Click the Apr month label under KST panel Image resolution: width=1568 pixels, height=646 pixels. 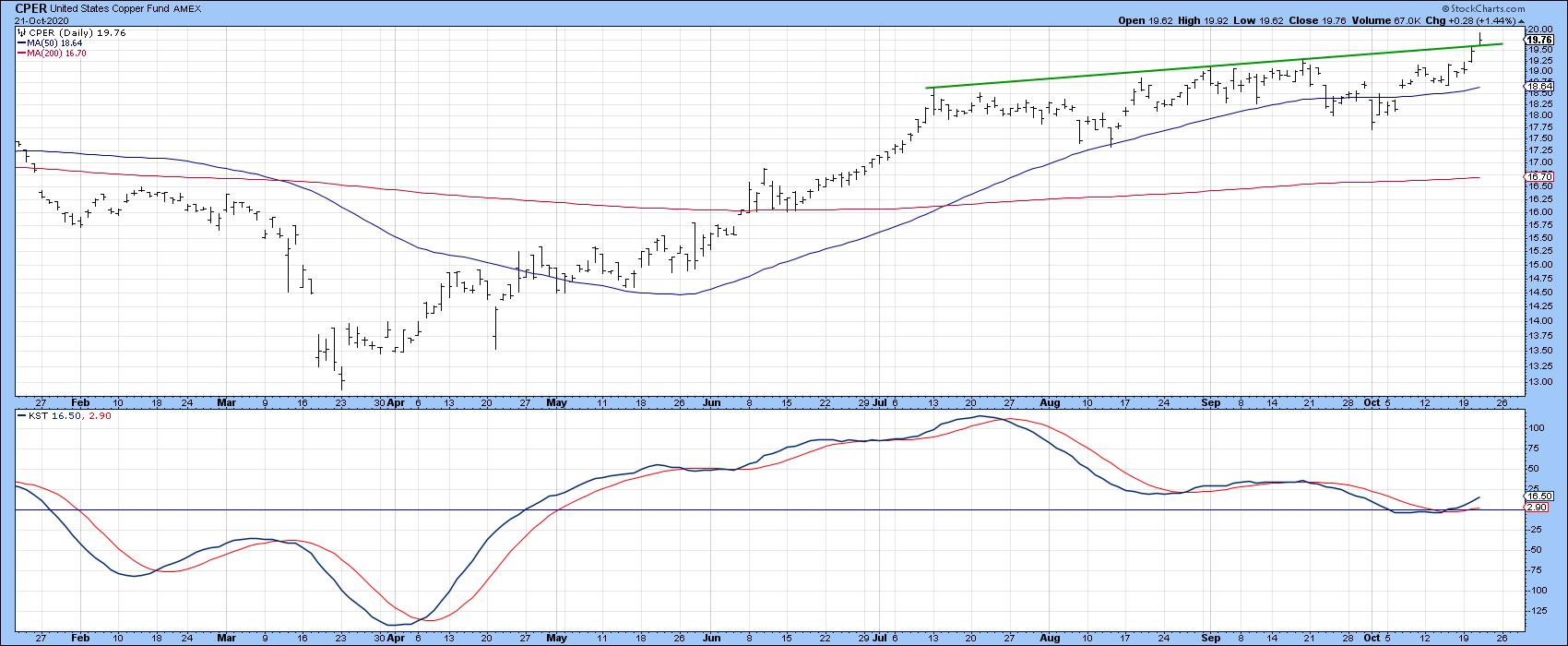point(395,636)
